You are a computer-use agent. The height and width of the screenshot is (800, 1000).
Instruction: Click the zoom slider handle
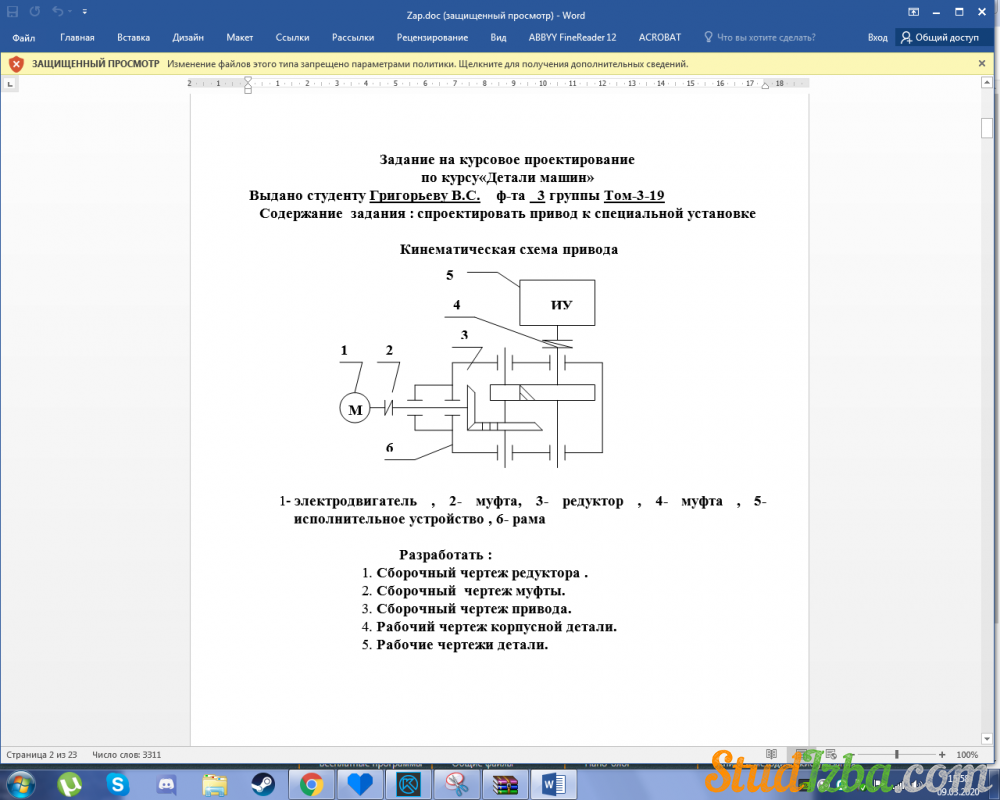click(x=897, y=755)
